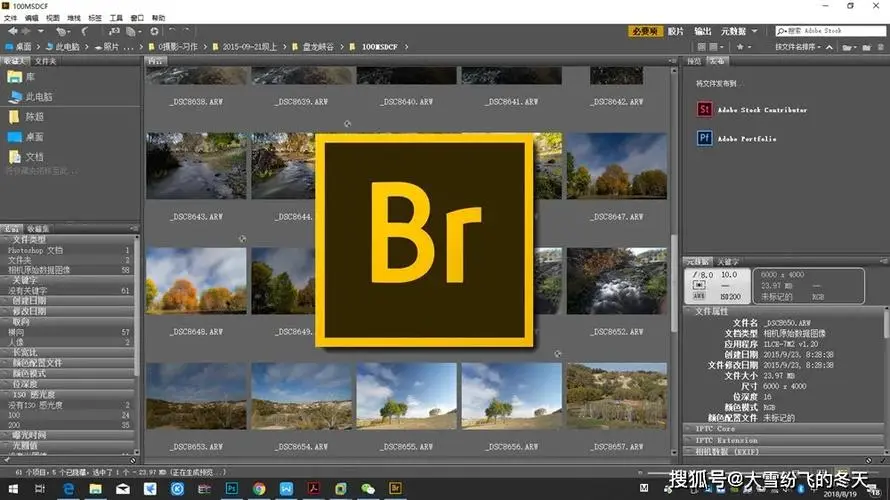Create a new folder with the folder icon
Screen dimensions: 890x500
(x=867, y=47)
